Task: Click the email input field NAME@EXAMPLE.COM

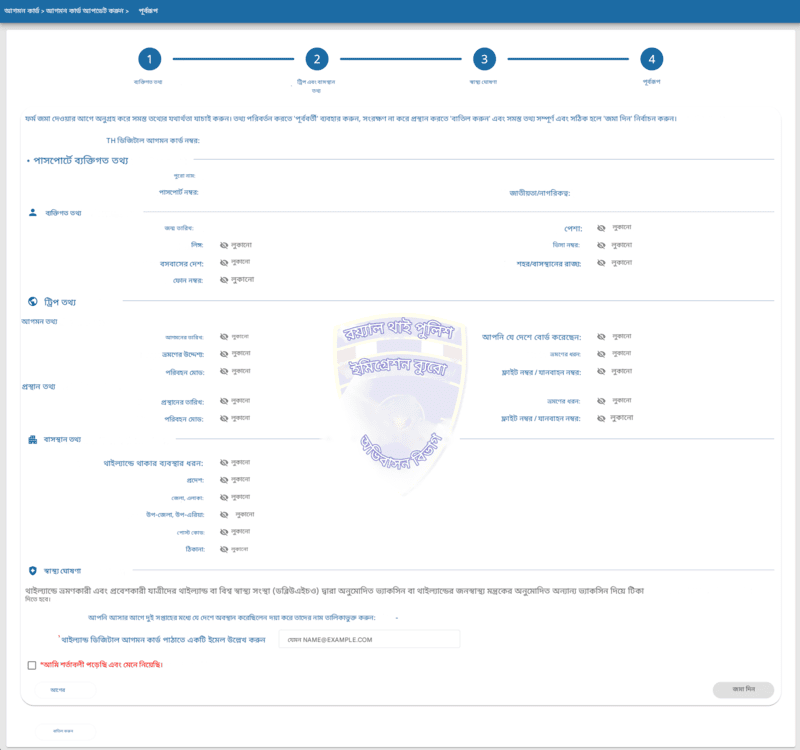Action: [x=369, y=639]
